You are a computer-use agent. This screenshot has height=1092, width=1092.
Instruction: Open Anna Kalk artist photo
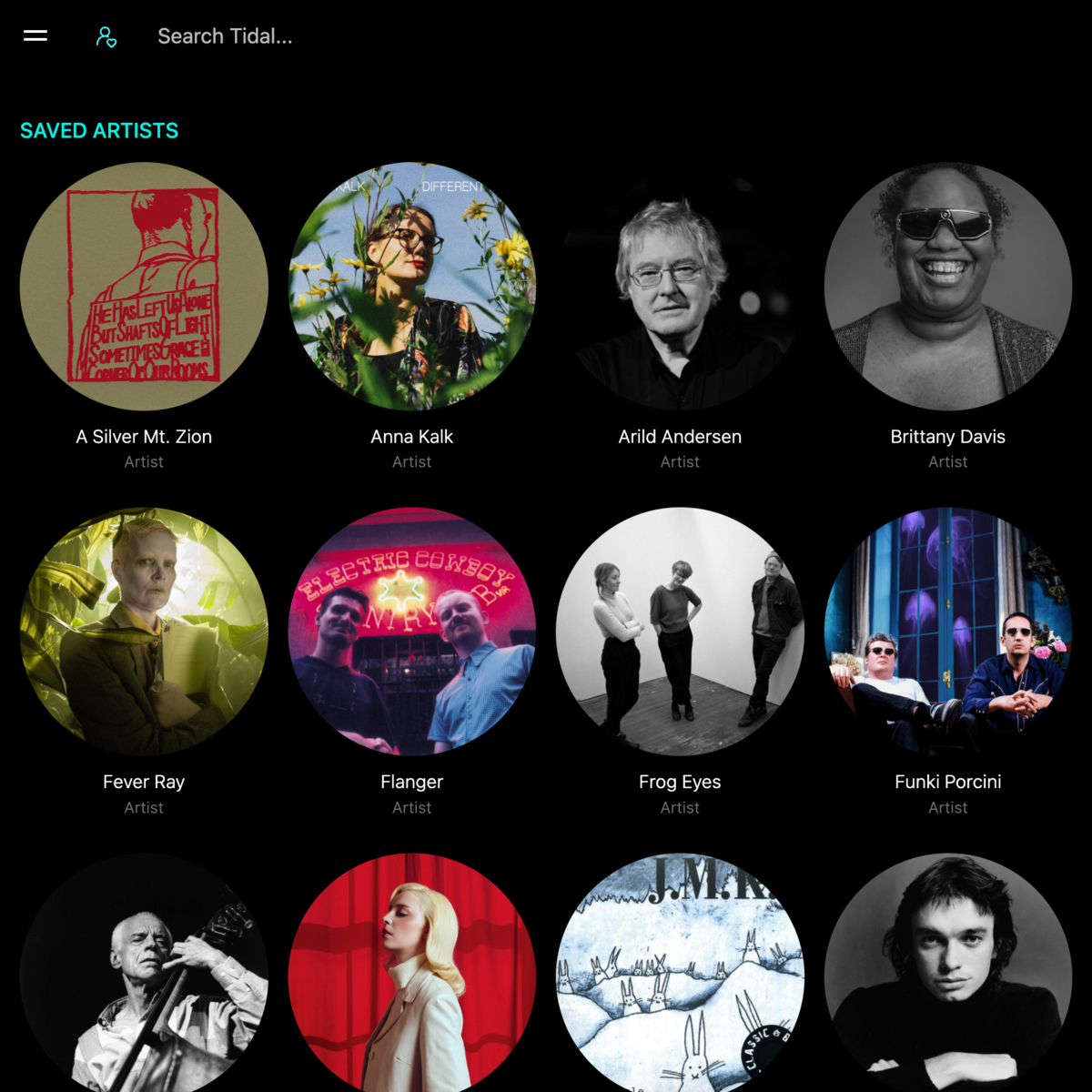(x=412, y=286)
